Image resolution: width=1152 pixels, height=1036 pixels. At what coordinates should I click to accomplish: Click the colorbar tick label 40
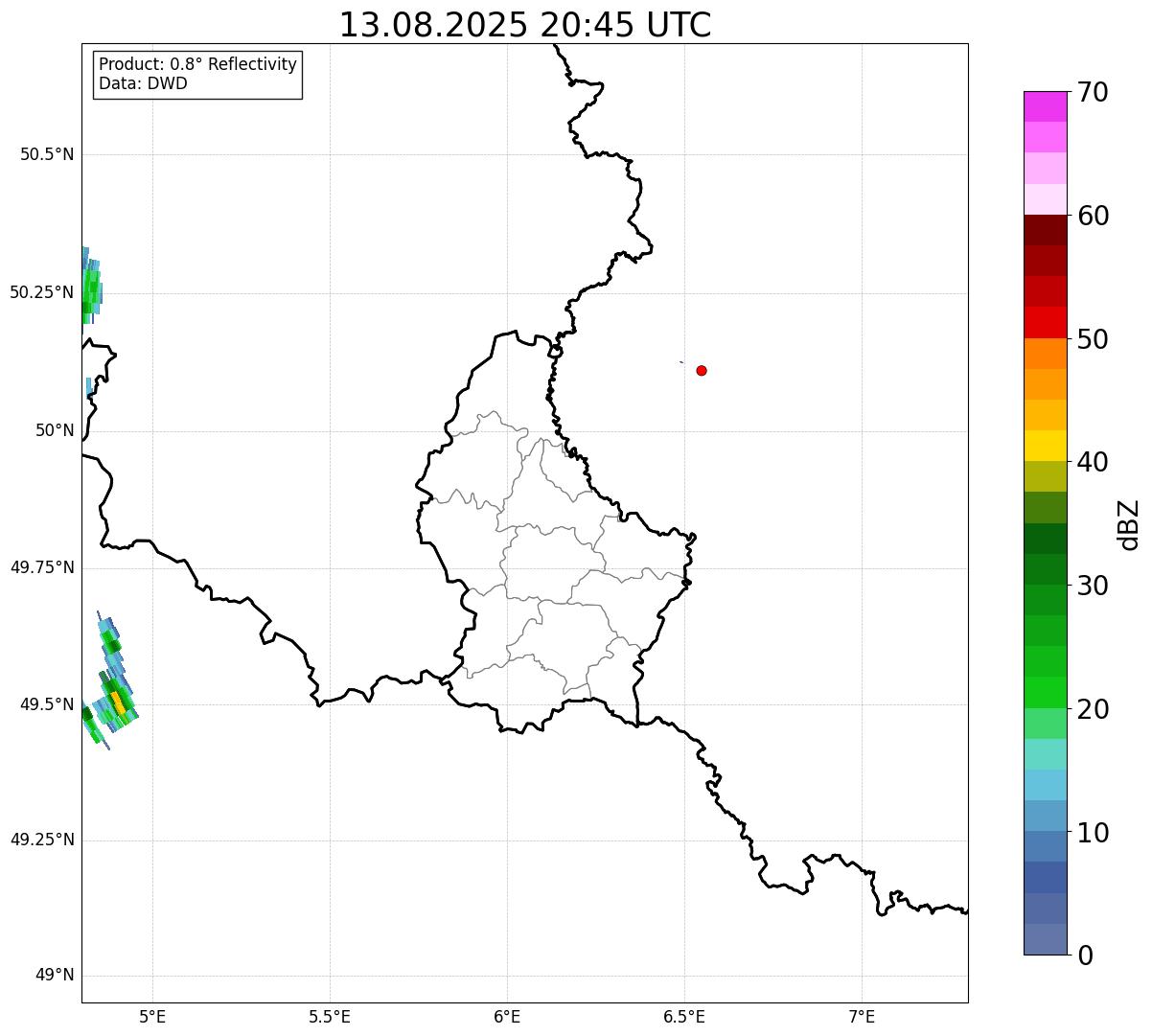(x=1093, y=462)
